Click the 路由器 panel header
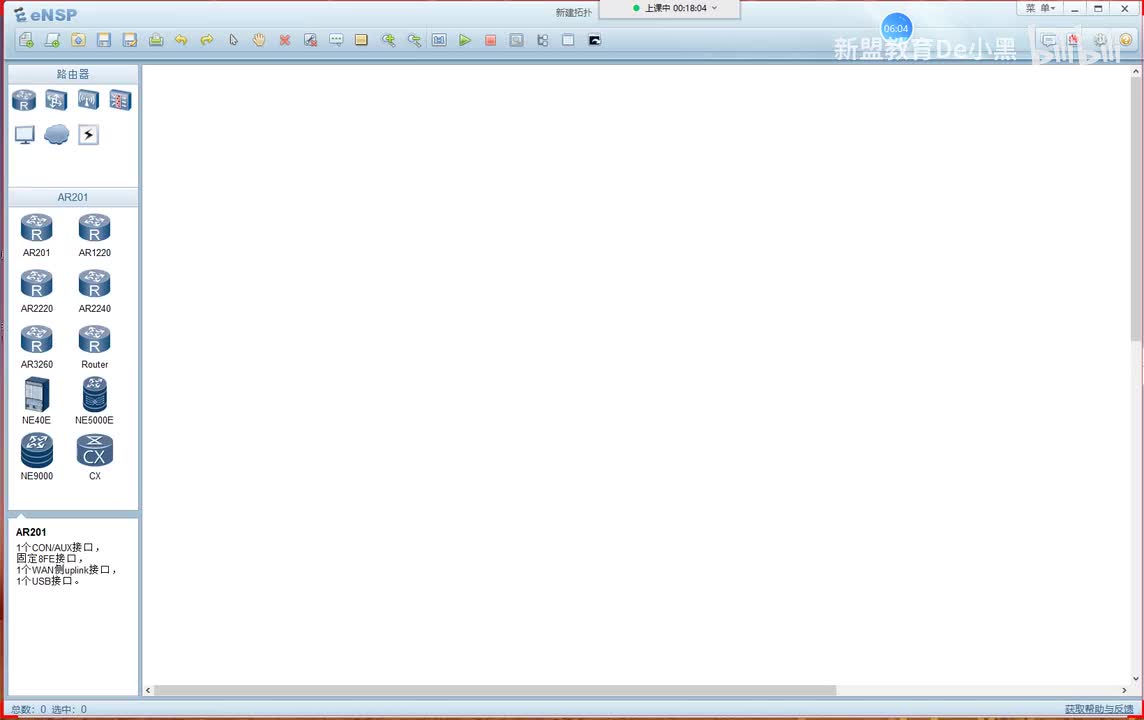The image size is (1144, 720). (x=73, y=74)
